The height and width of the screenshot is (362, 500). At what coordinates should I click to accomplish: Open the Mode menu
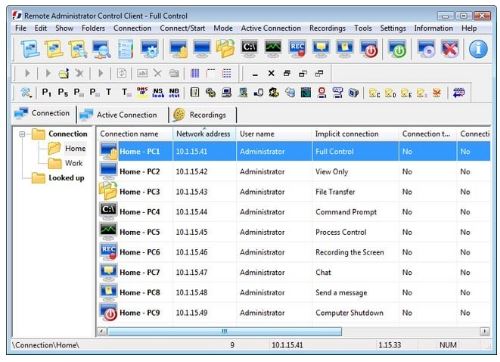(x=223, y=28)
